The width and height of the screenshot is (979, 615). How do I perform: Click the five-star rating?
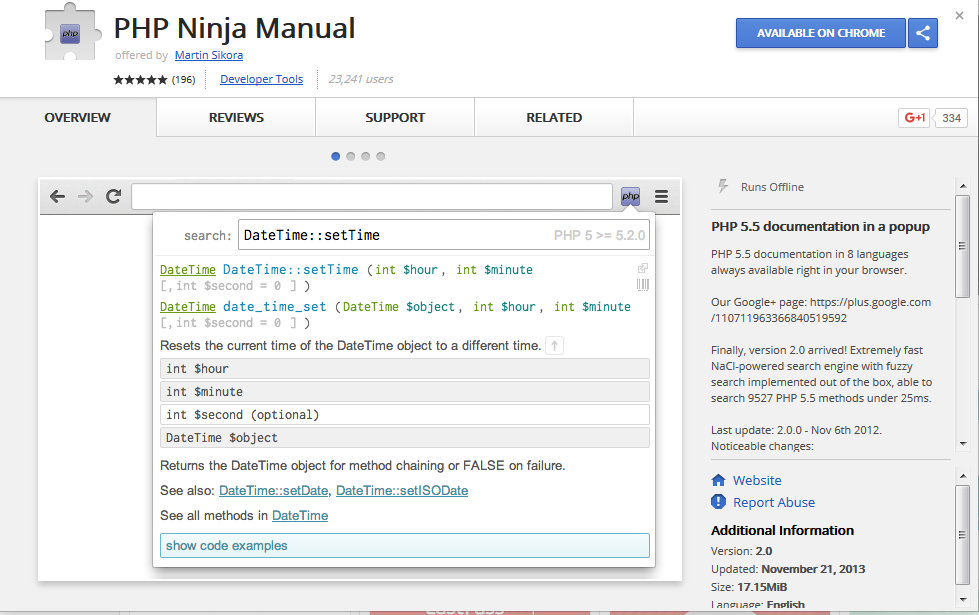point(140,79)
